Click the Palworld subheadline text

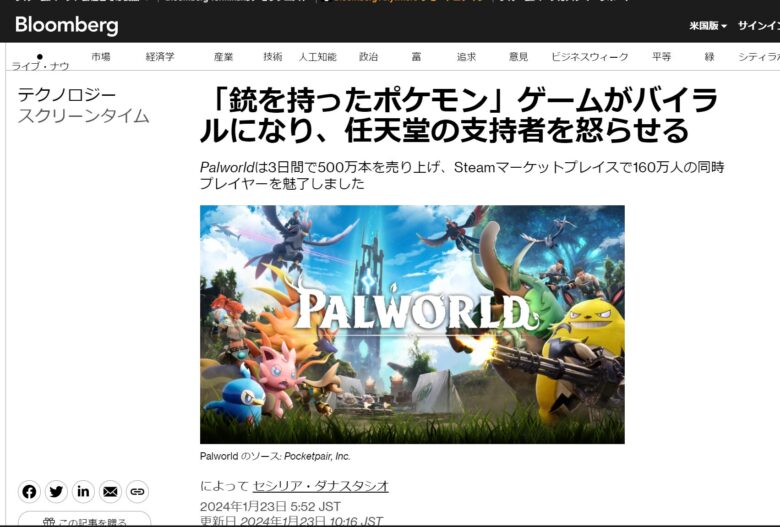(x=462, y=175)
